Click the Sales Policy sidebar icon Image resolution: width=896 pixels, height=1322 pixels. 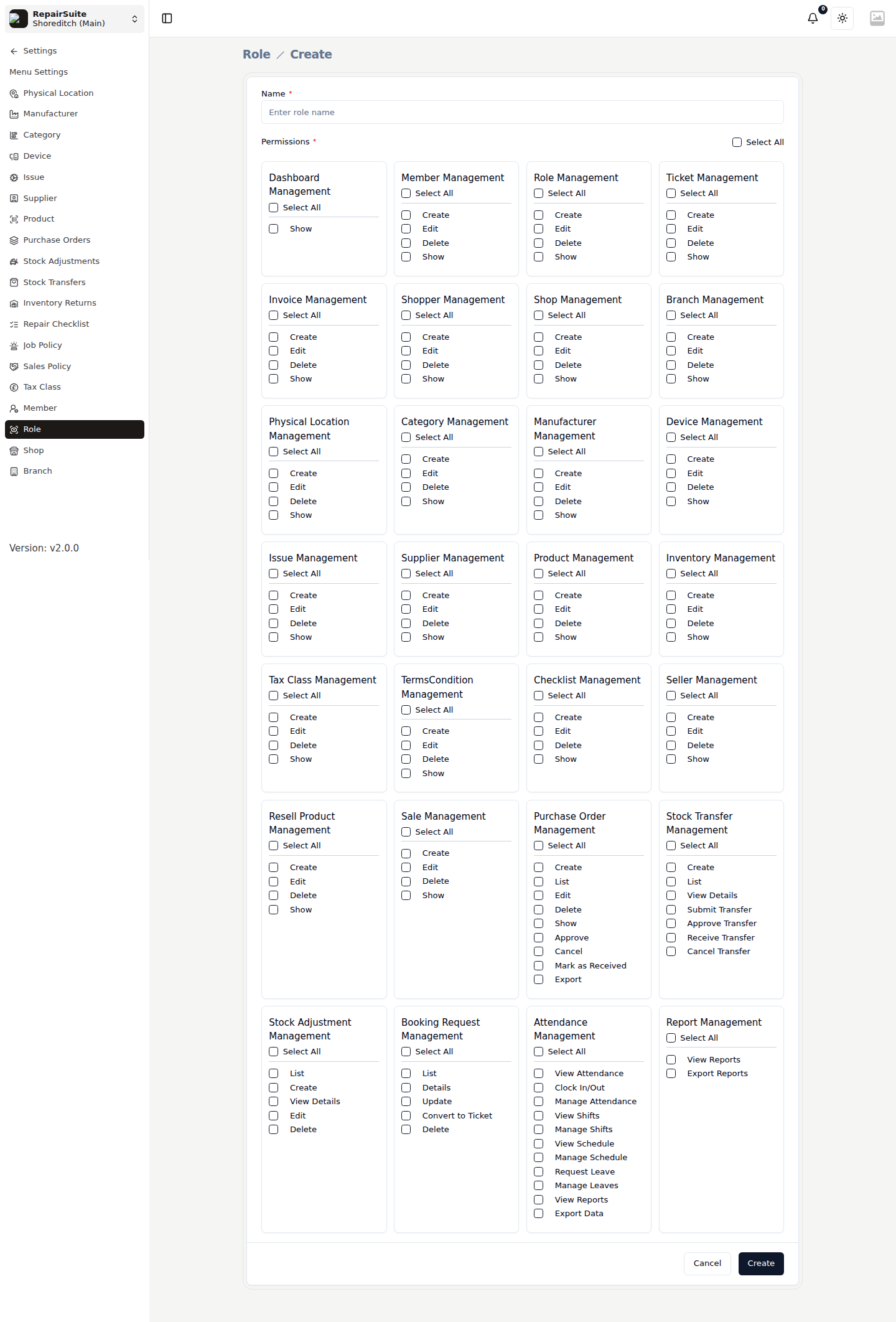[14, 367]
